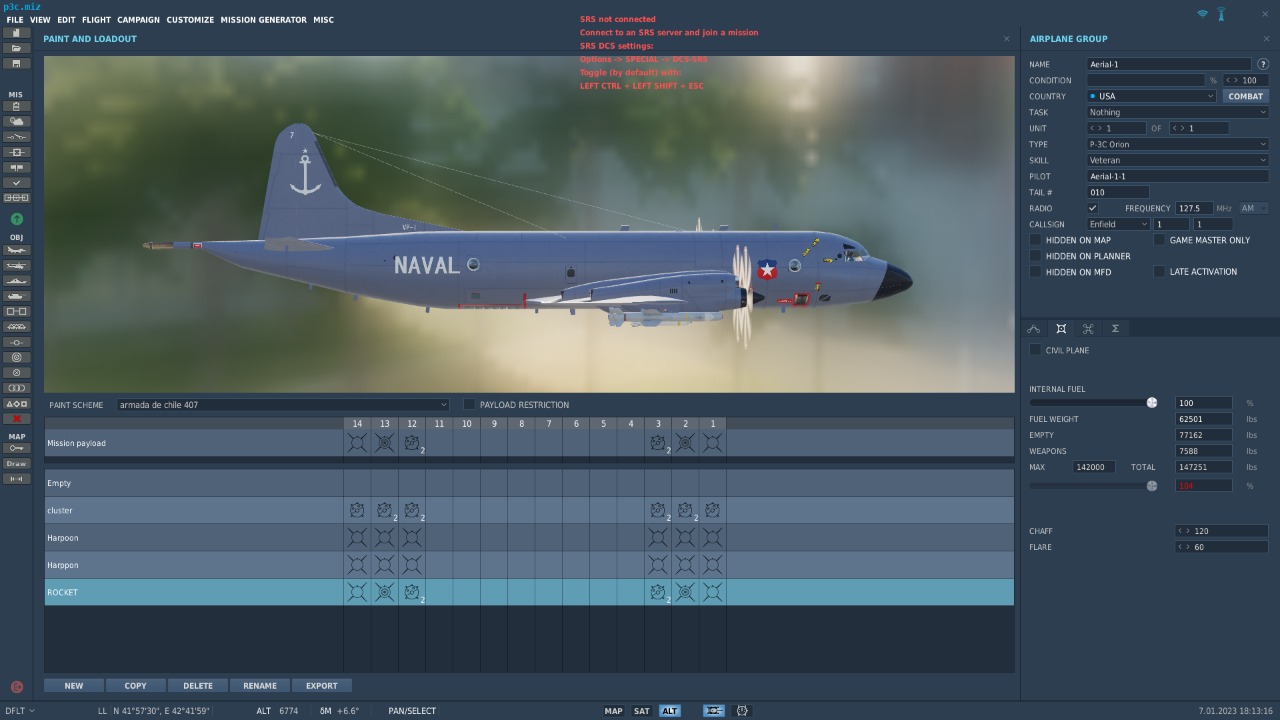This screenshot has height=720, width=1280.
Task: Select the airplane group placement tool
Action: click(16, 250)
